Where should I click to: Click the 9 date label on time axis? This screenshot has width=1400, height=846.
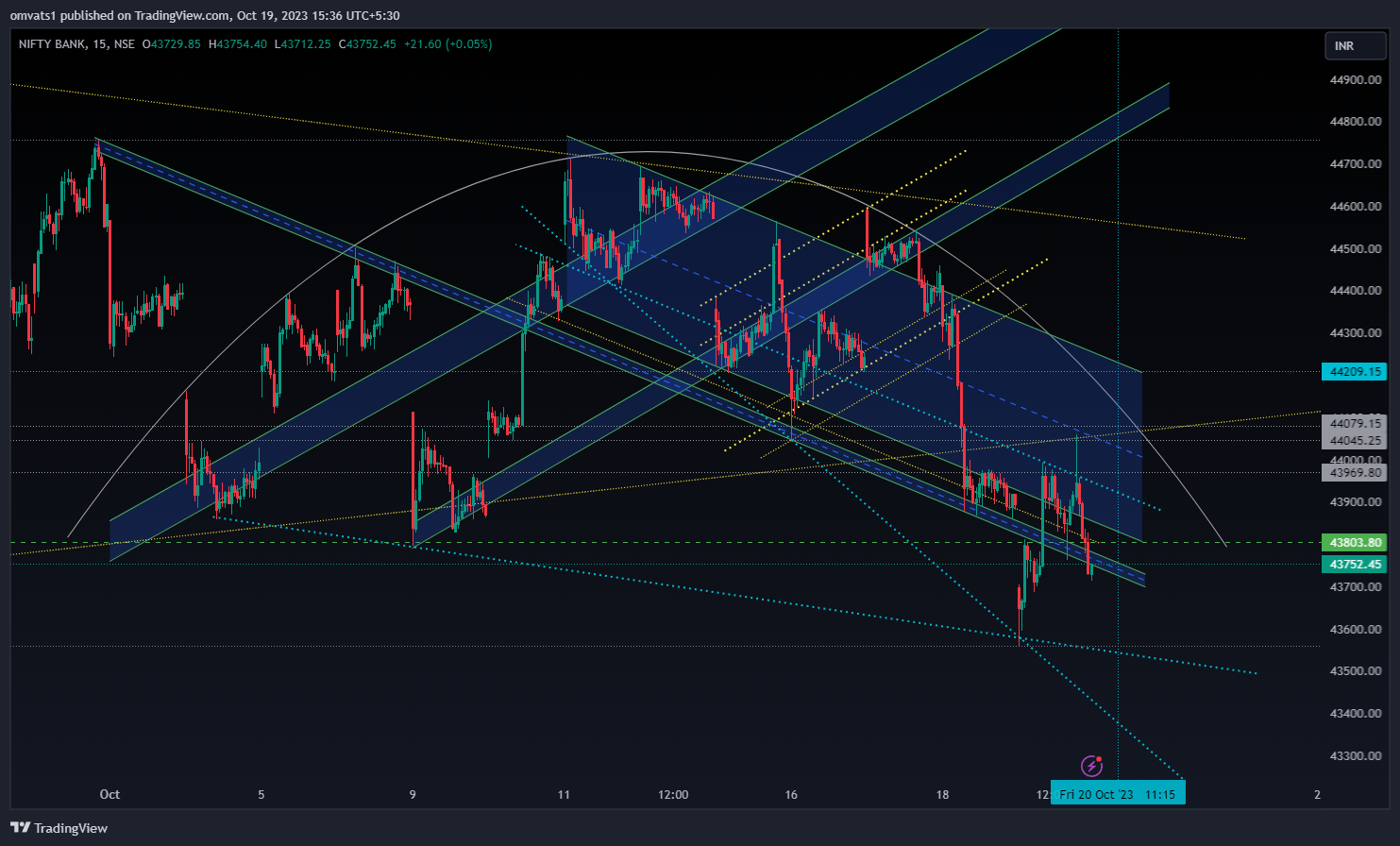[413, 794]
